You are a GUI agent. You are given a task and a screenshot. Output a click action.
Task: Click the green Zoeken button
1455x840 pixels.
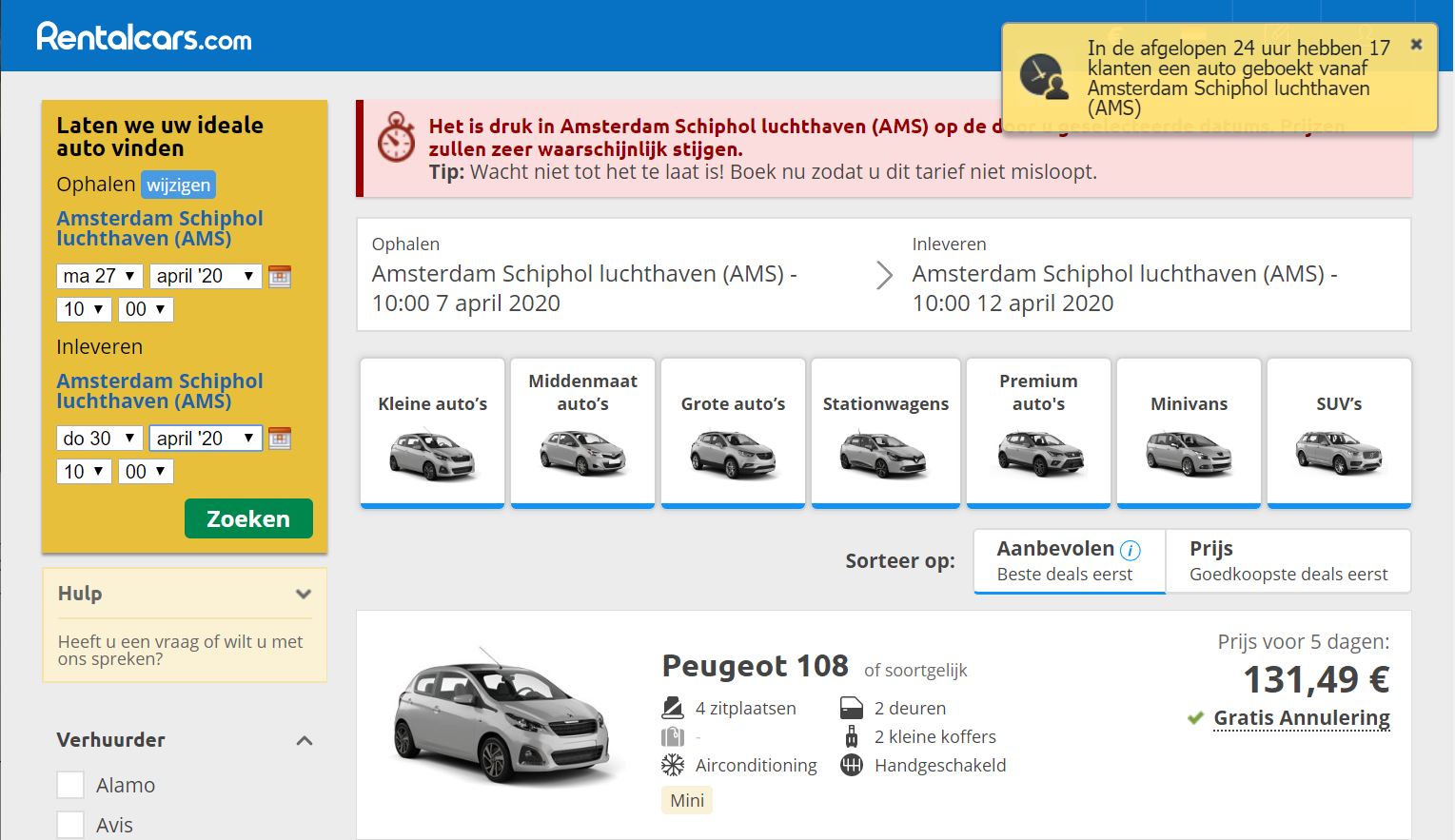248,518
